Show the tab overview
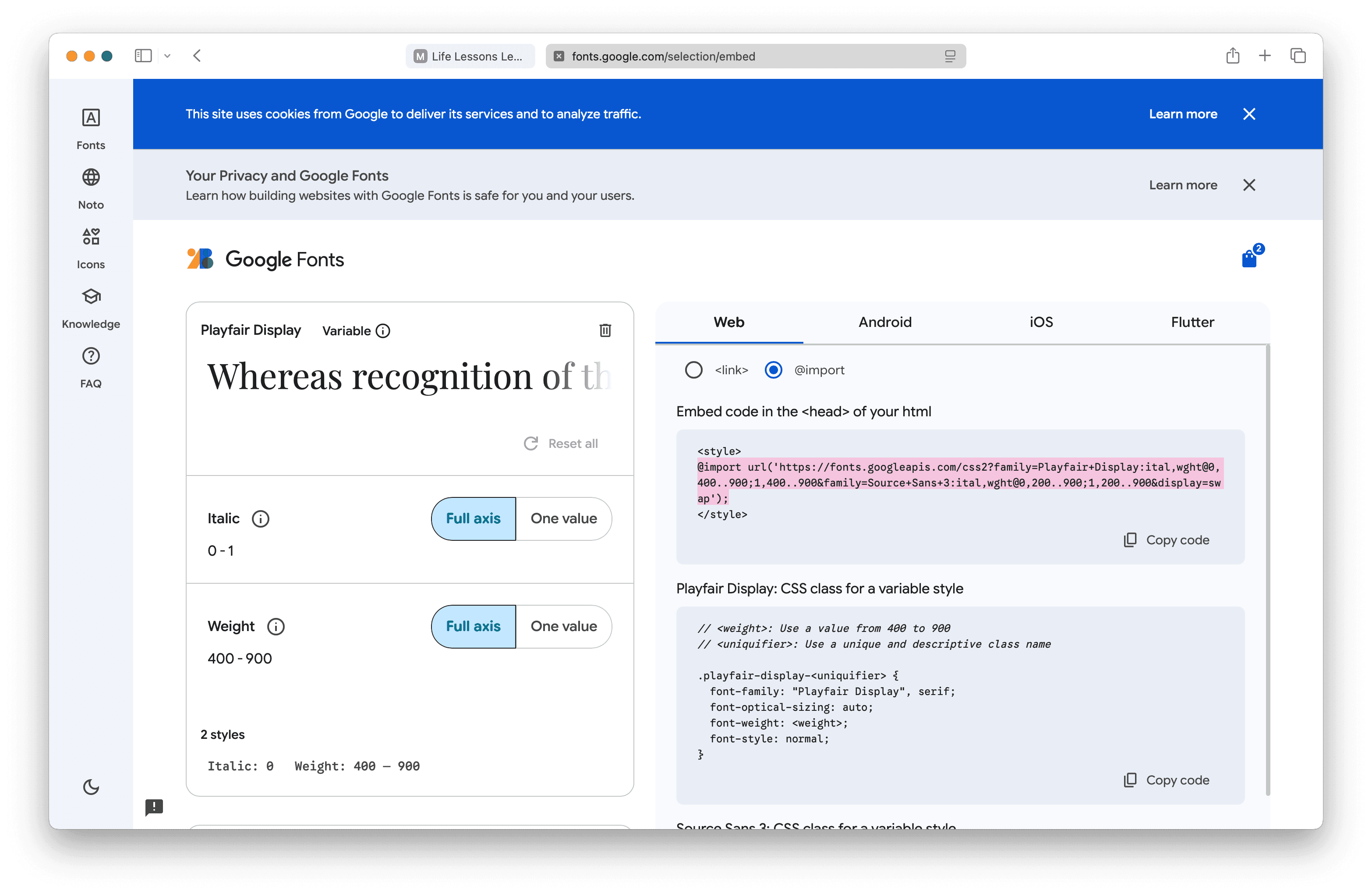Viewport: 1372px width, 894px height. [1298, 56]
